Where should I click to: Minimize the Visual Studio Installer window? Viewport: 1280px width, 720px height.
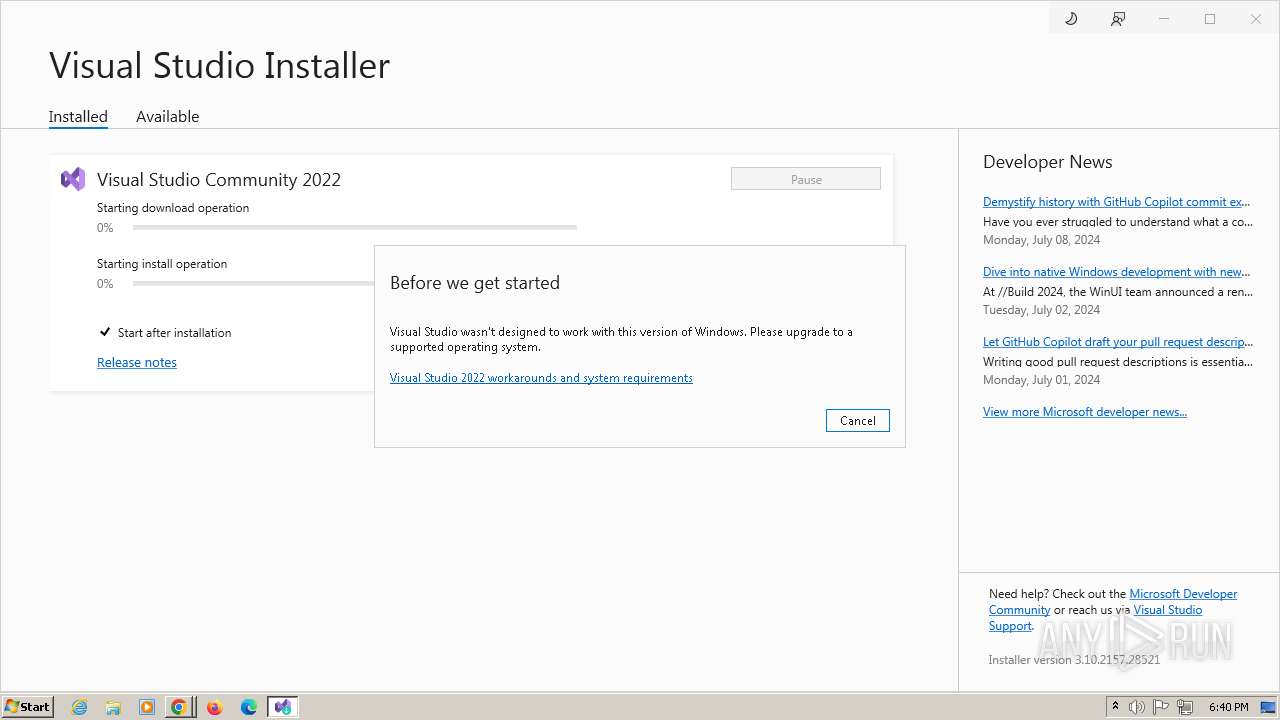[1164, 19]
